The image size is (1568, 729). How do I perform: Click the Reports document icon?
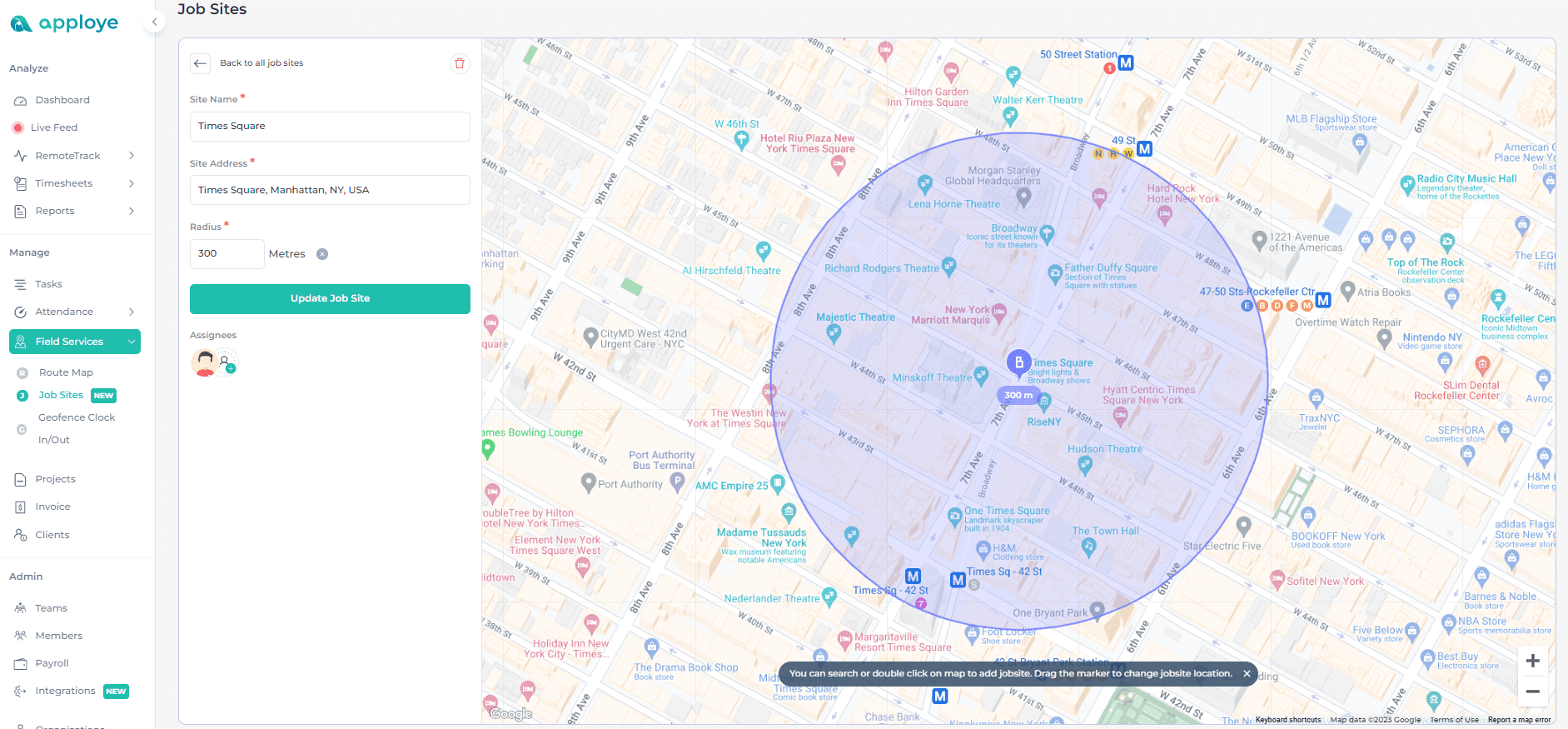[21, 211]
